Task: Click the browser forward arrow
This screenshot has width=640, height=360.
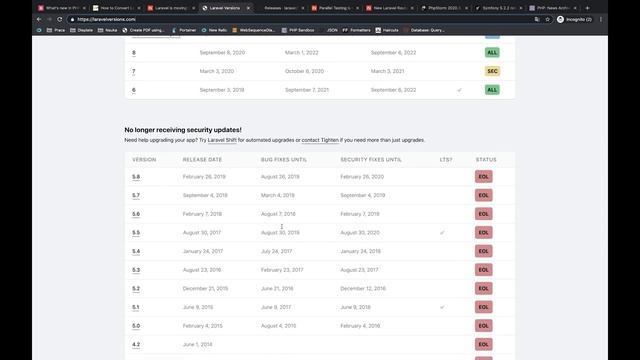Action: coord(49,19)
